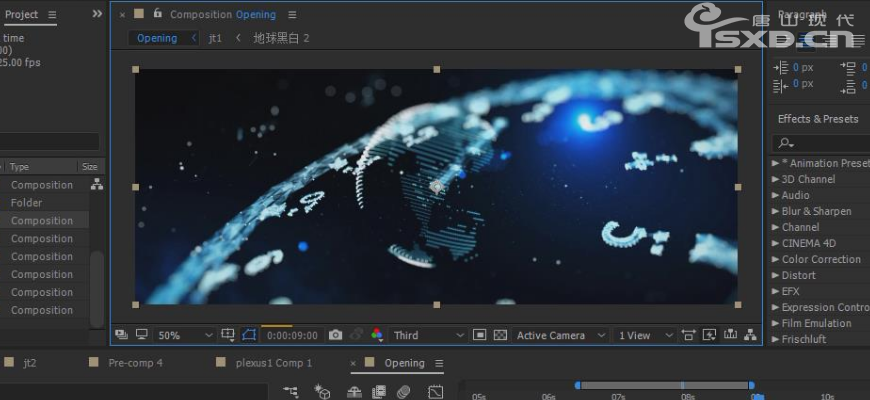Expand Film Emulation effects category
The width and height of the screenshot is (870, 400).
point(776,323)
